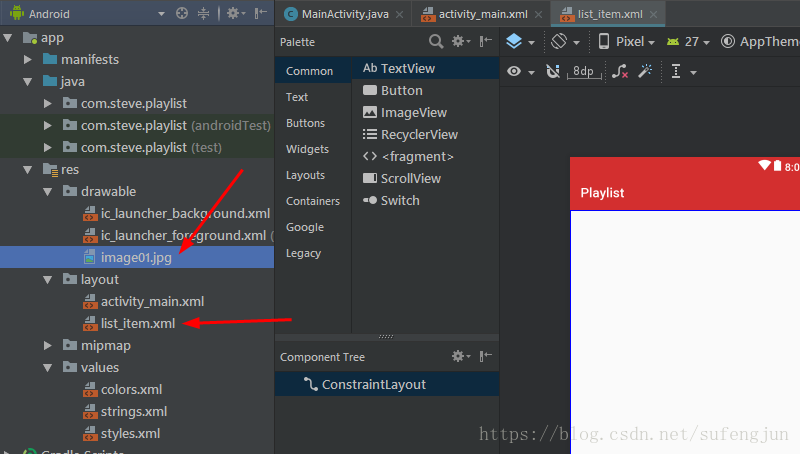
Task: Open the design surface layers dropdown
Action: [x=520, y=41]
